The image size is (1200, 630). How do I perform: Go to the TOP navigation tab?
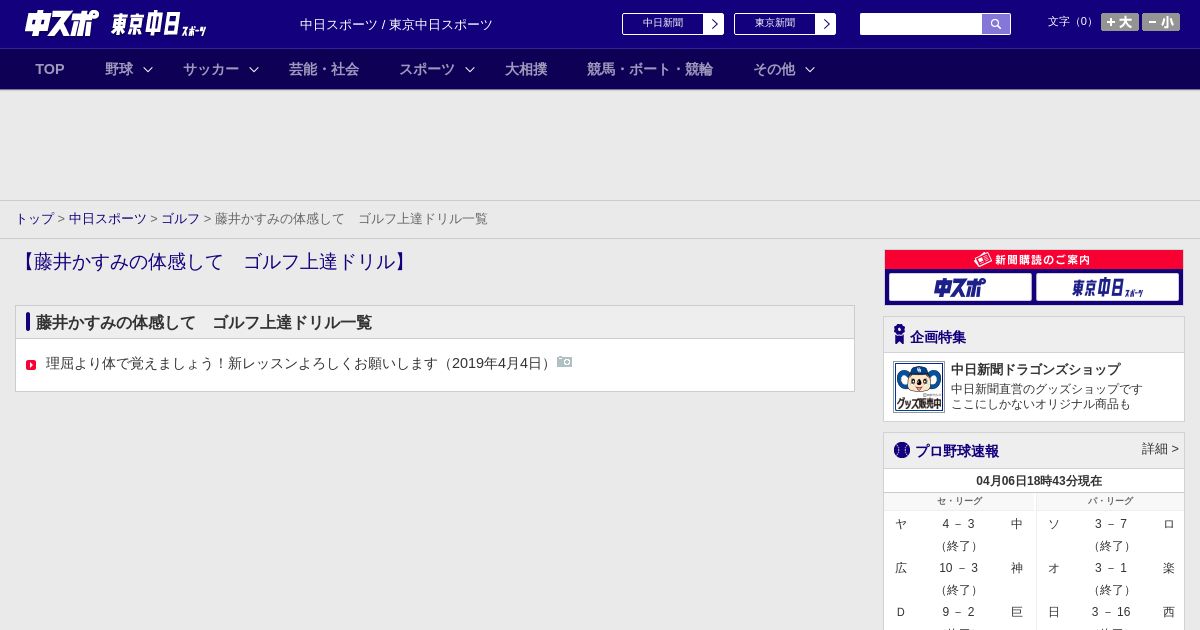[x=50, y=69]
